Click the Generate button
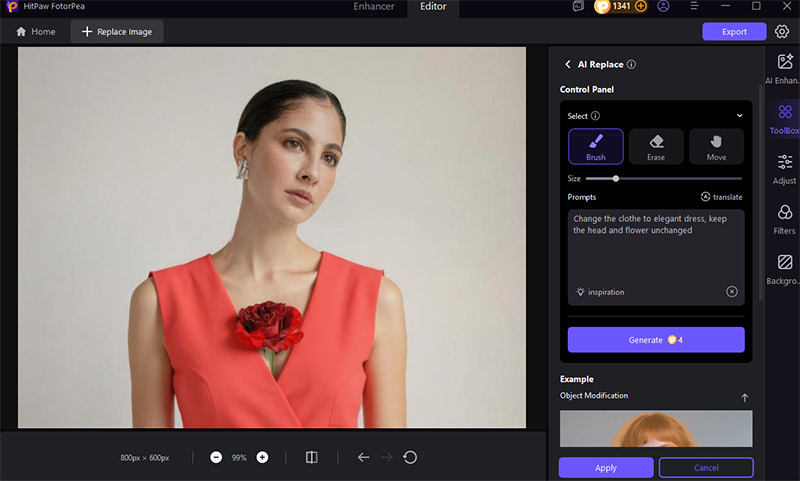Viewport: 800px width, 481px height. click(656, 340)
